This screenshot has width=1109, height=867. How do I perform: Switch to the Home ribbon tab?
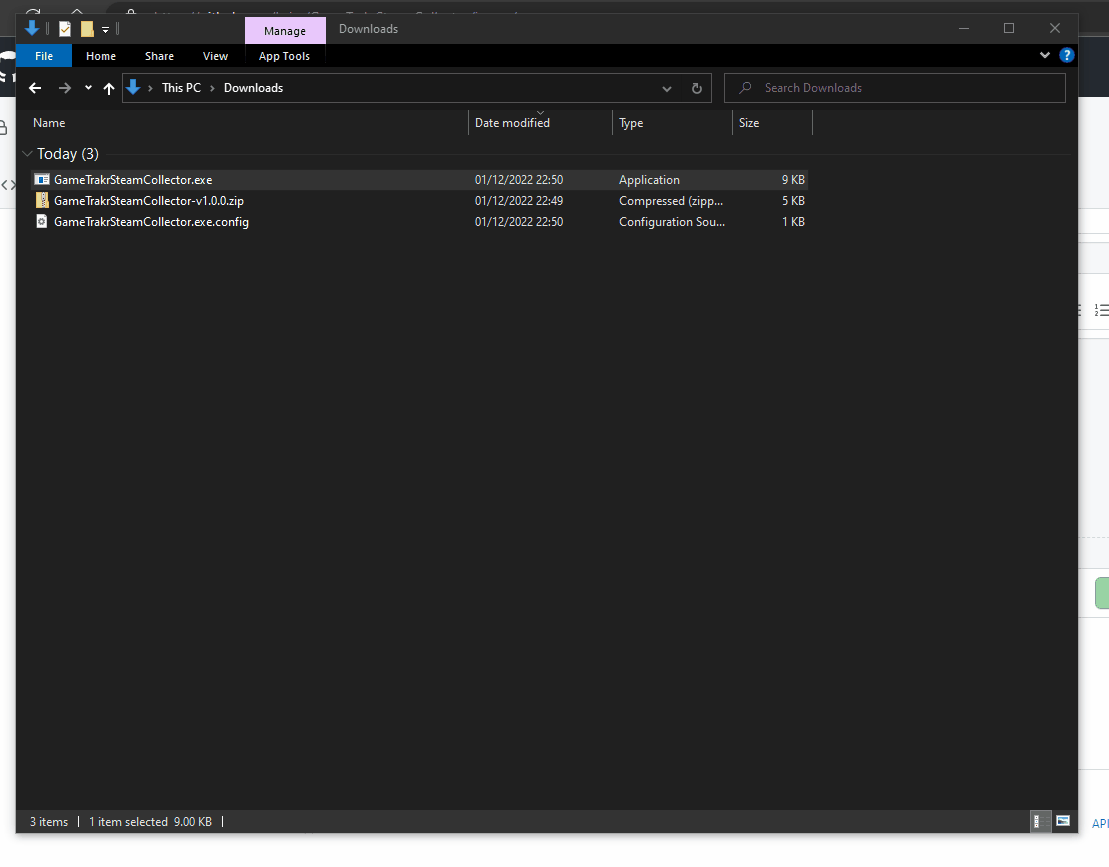101,56
